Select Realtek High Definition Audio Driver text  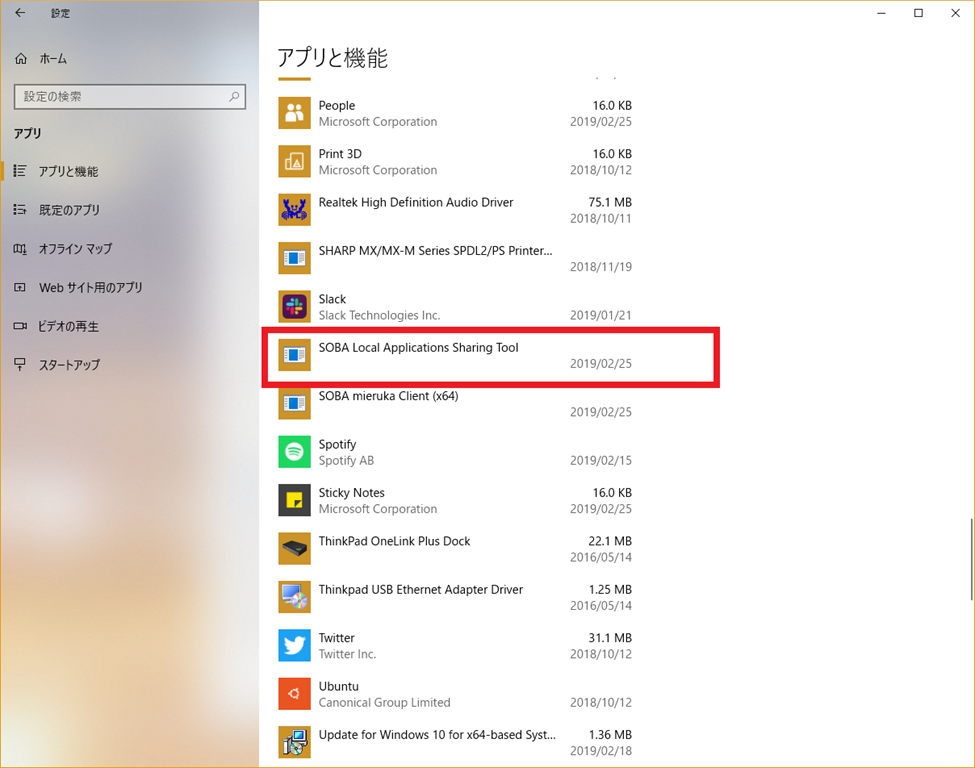click(x=415, y=202)
